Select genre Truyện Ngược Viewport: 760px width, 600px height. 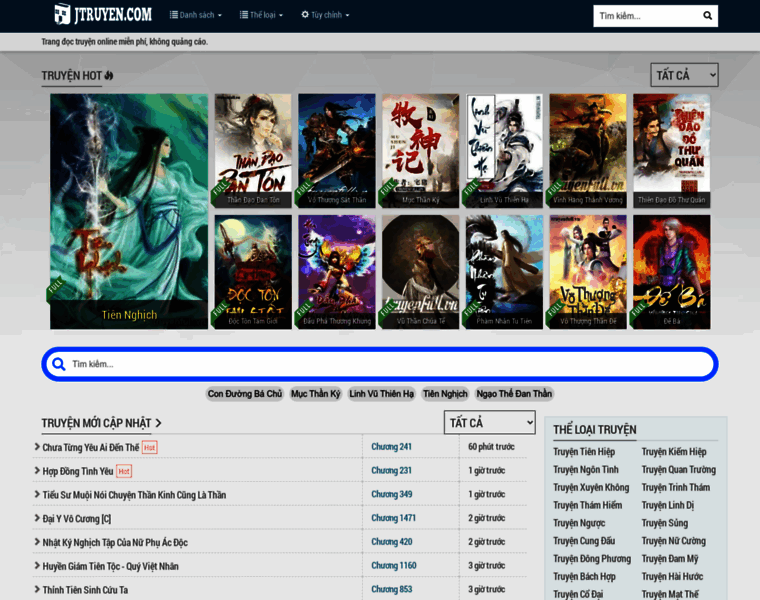pyautogui.click(x=579, y=523)
